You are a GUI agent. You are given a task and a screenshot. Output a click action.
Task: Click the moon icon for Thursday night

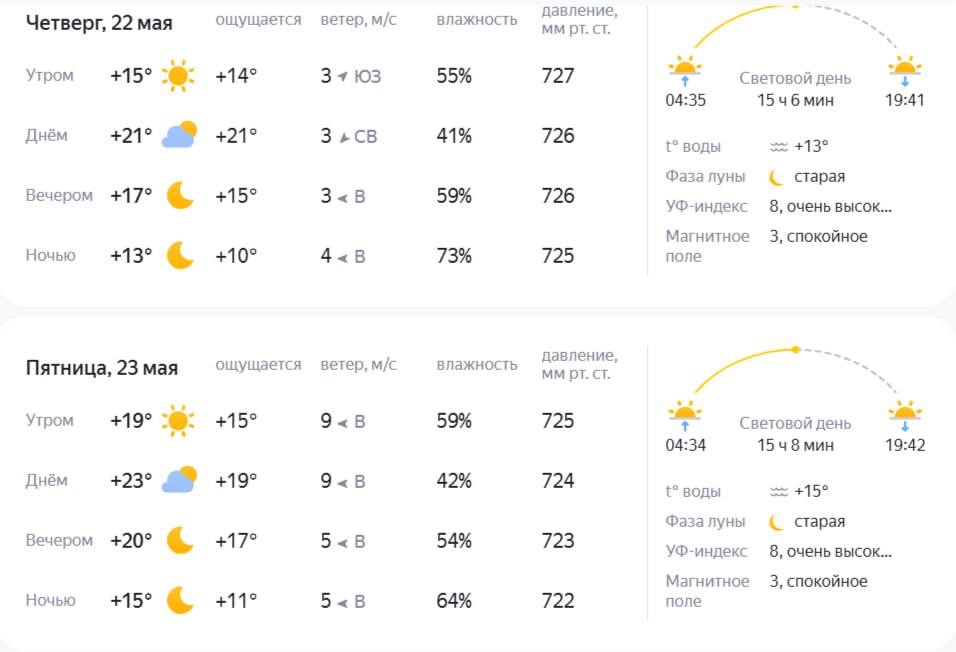[x=180, y=255]
